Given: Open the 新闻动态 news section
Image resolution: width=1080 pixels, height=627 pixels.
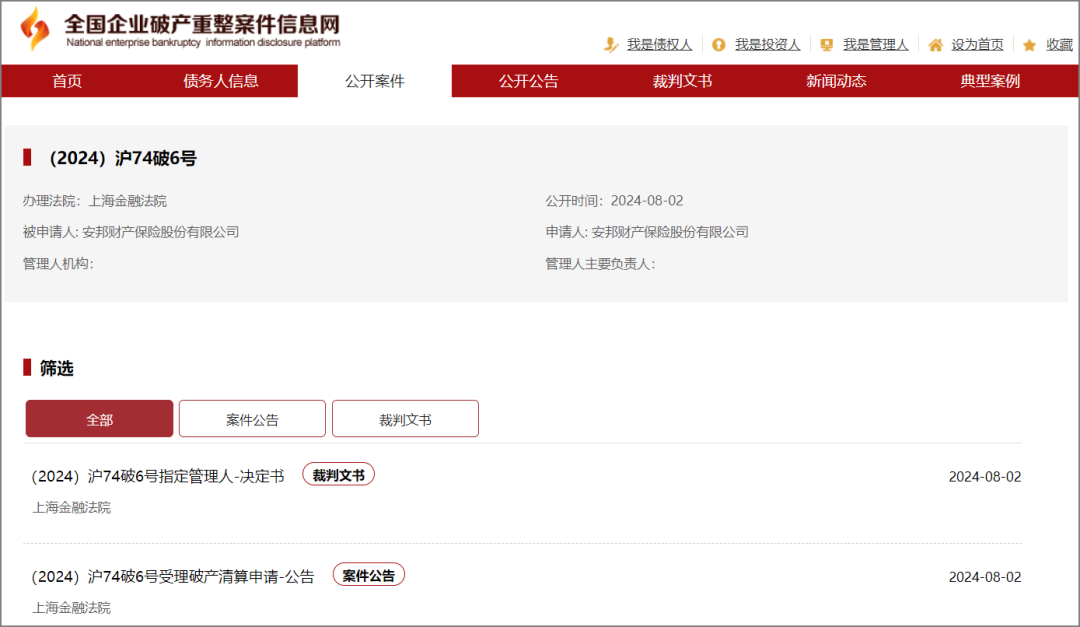Looking at the screenshot, I should [x=834, y=81].
